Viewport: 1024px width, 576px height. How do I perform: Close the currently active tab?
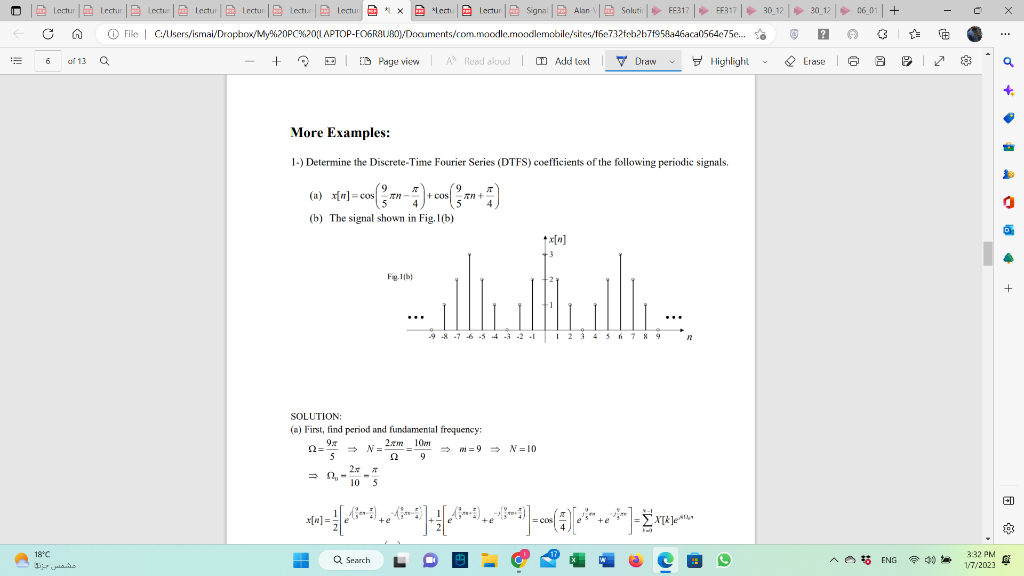(400, 11)
